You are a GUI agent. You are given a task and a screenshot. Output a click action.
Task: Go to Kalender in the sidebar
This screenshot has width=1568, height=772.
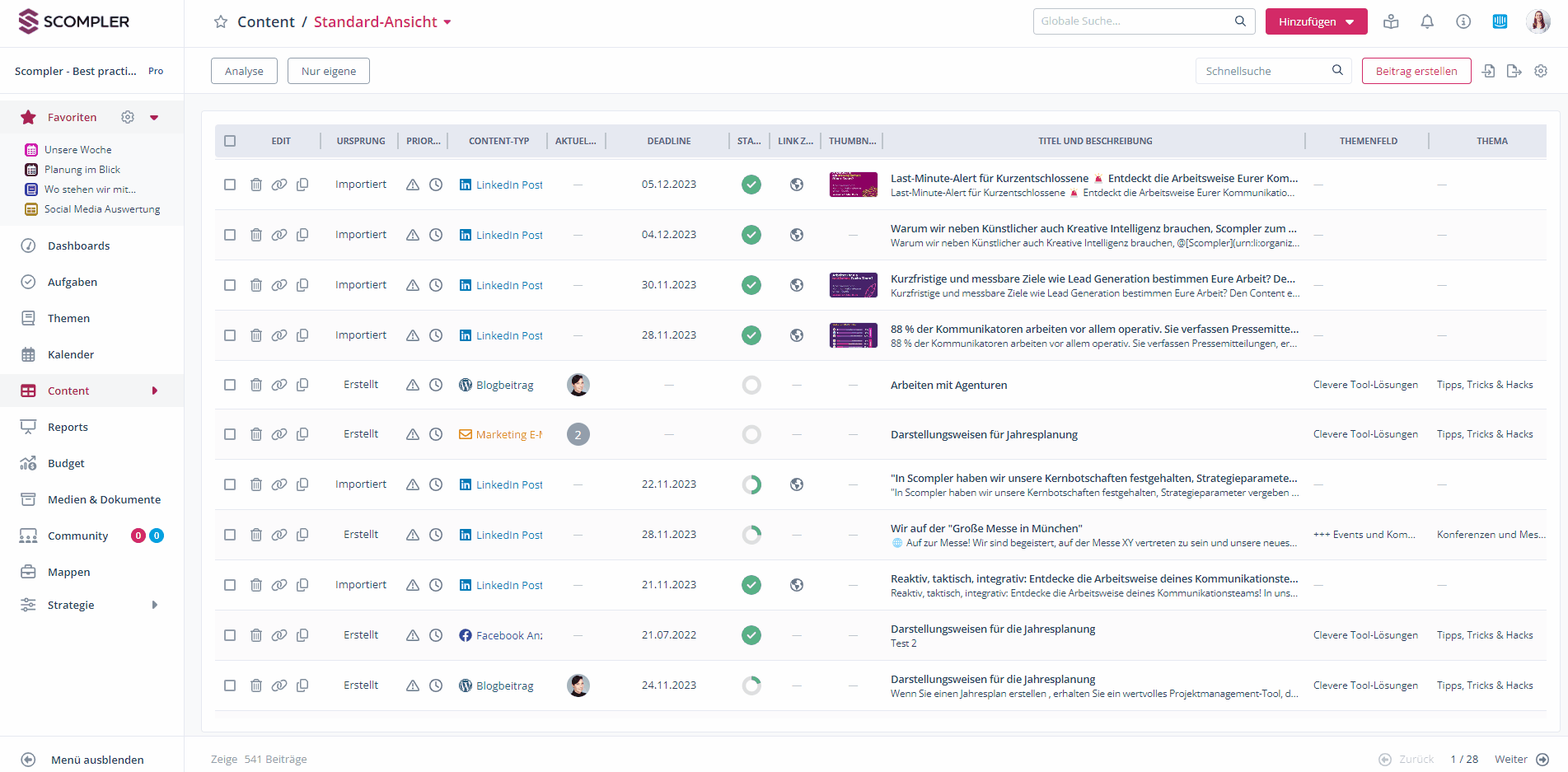coord(71,354)
